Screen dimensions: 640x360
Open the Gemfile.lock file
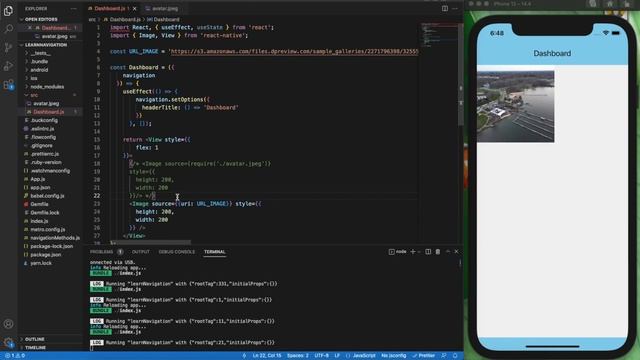tap(45, 213)
